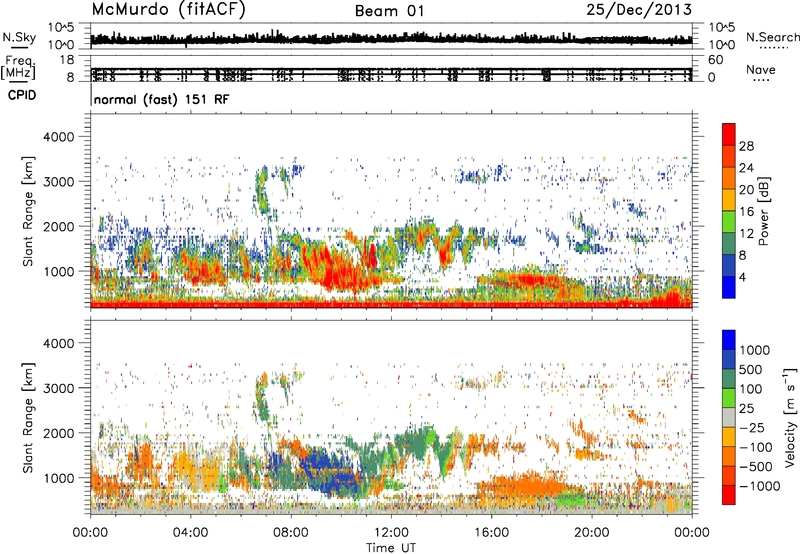Click the '28' label on the Power scale
This screenshot has width=800, height=554.
click(746, 146)
